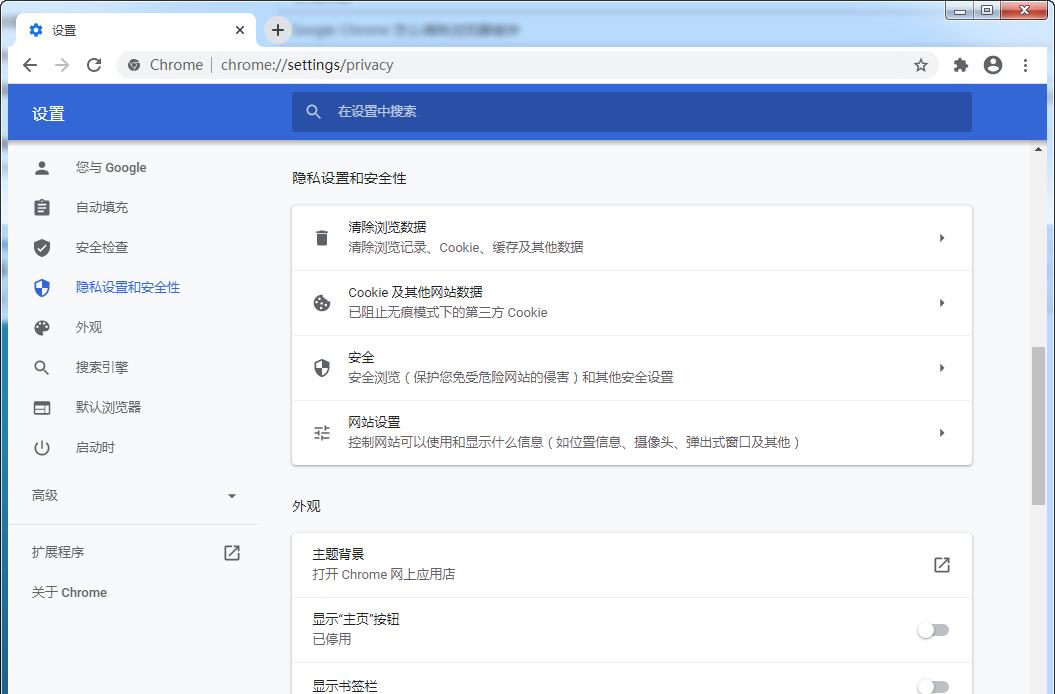Expand the 高级 section arrow
The image size is (1055, 694).
[231, 496]
